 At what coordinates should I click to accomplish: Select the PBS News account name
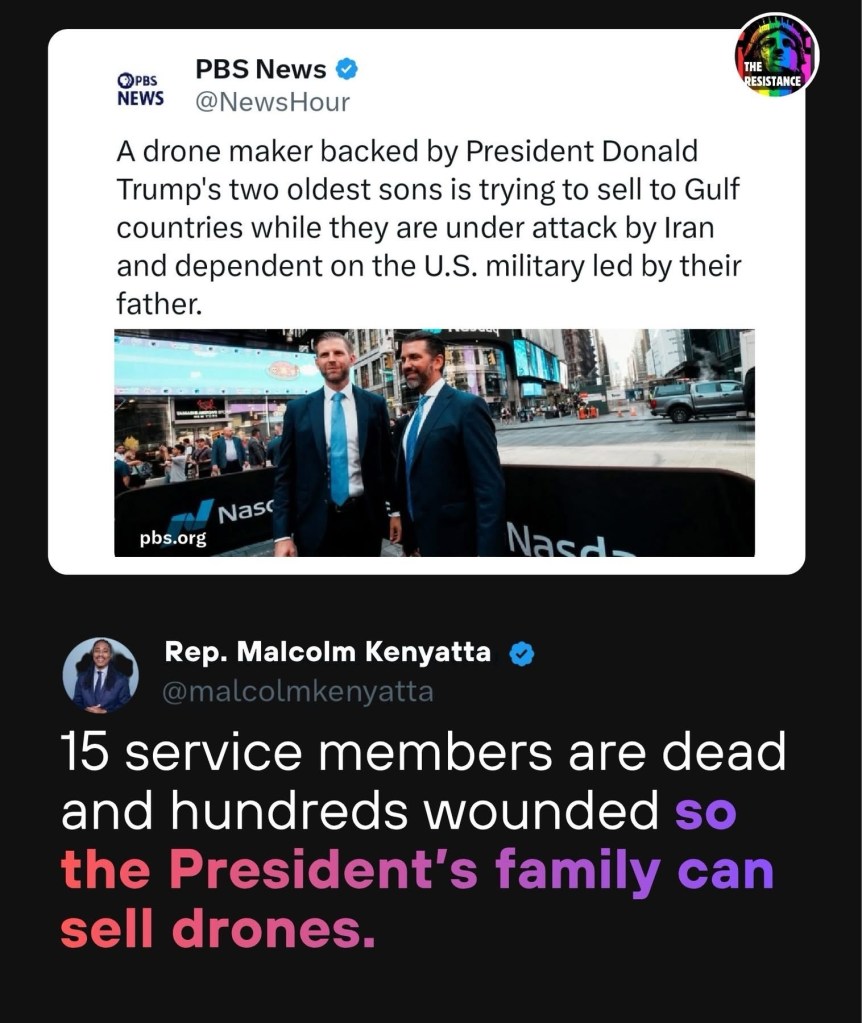click(x=260, y=69)
